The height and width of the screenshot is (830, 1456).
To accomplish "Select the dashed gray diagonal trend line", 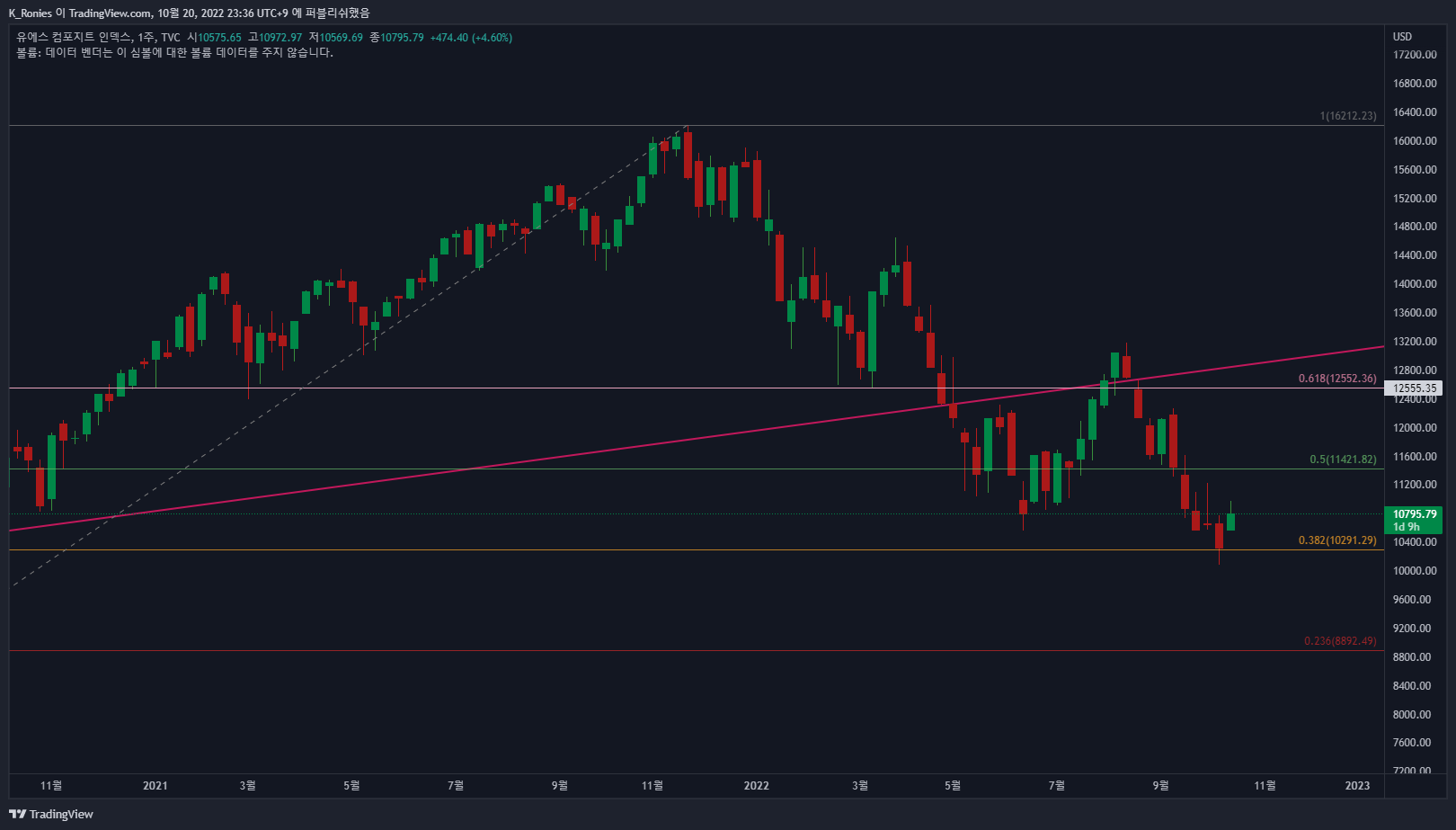I will click(351, 356).
